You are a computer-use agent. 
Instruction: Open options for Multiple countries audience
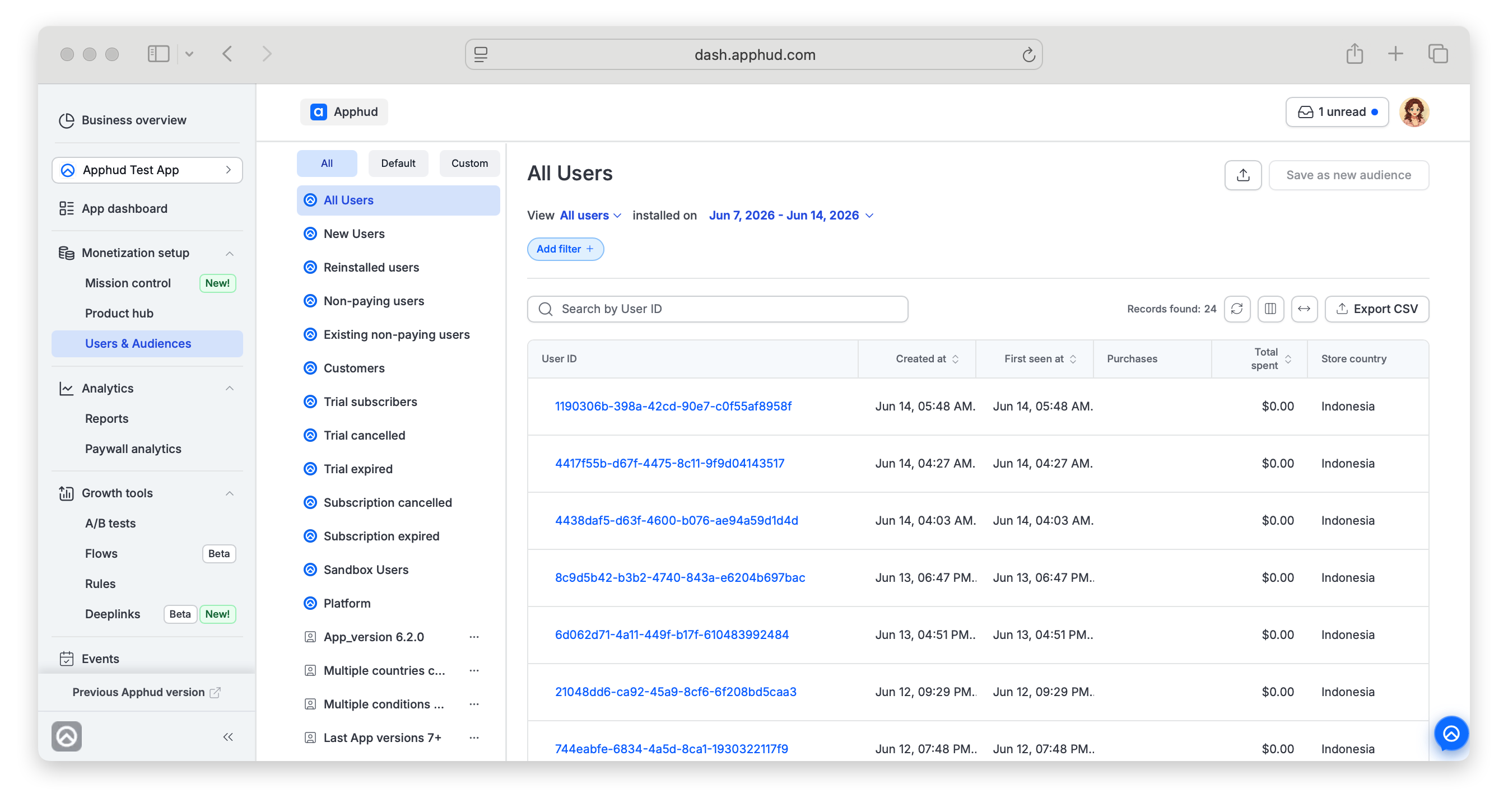point(474,670)
